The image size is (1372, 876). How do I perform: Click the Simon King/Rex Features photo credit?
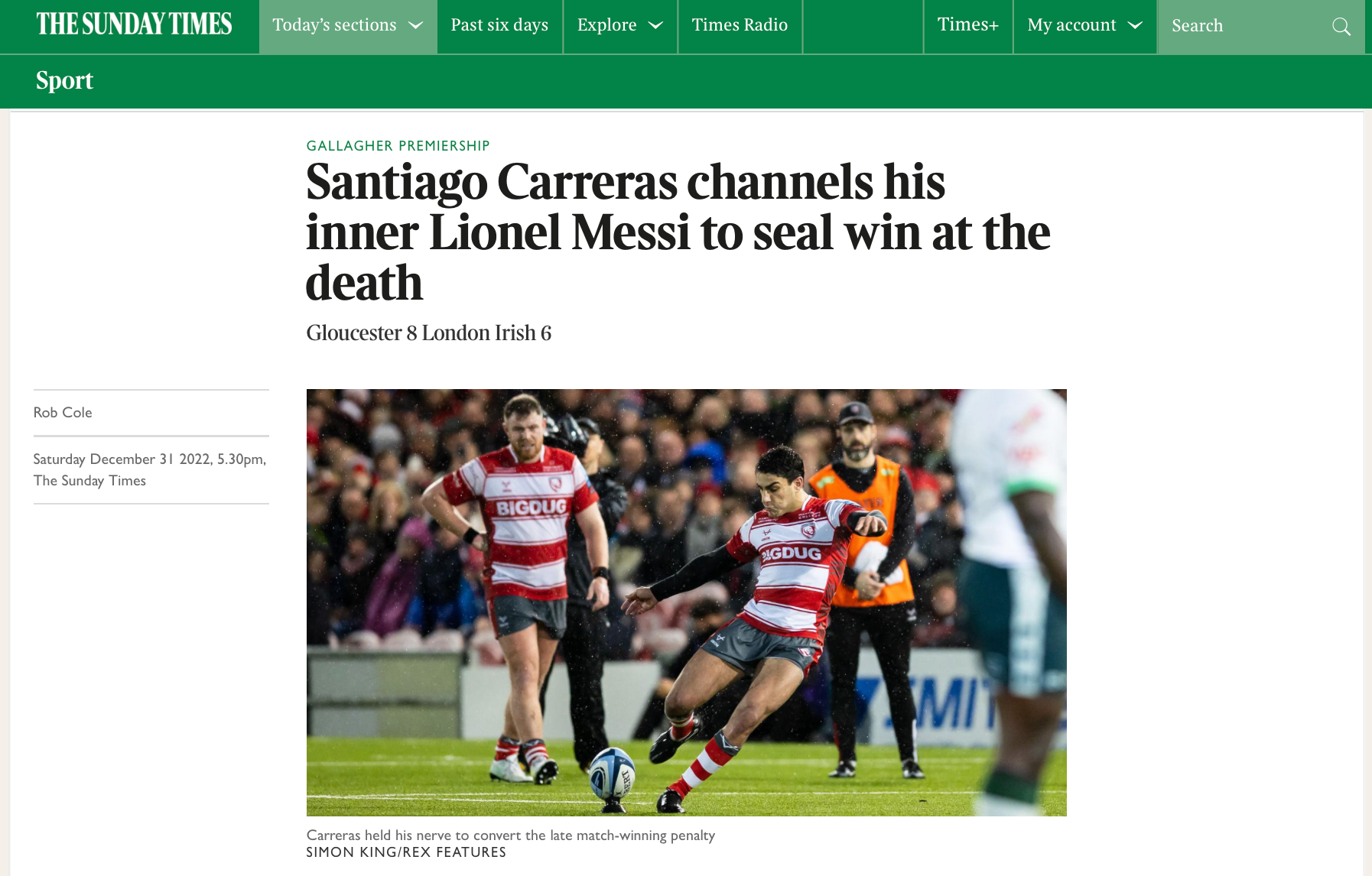tap(406, 852)
